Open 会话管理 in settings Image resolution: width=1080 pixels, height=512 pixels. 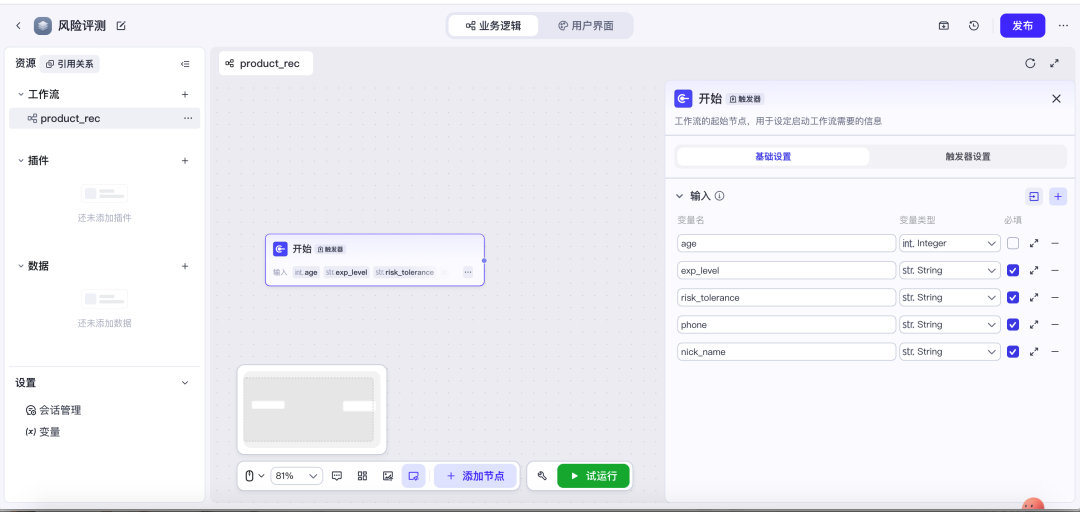(x=53, y=410)
